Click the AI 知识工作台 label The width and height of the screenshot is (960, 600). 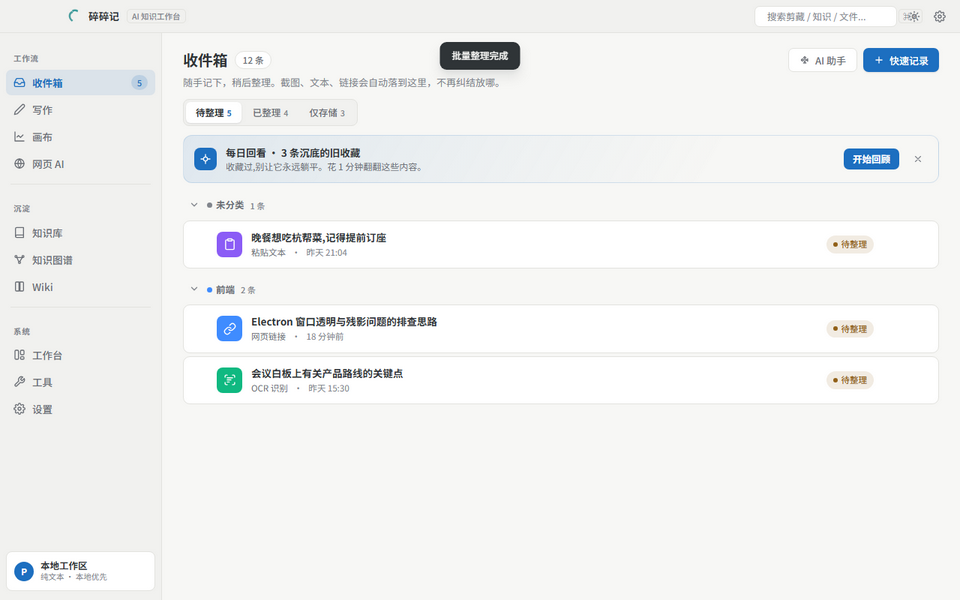tap(156, 17)
